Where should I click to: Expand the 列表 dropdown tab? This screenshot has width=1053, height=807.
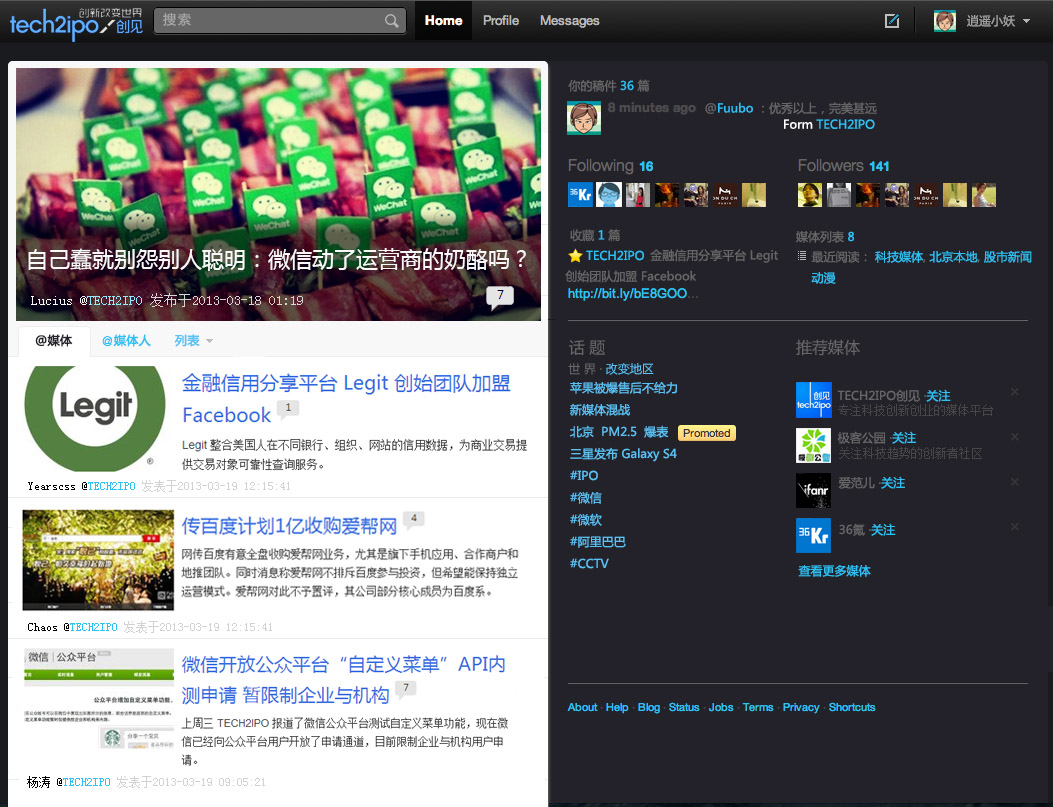coord(193,341)
